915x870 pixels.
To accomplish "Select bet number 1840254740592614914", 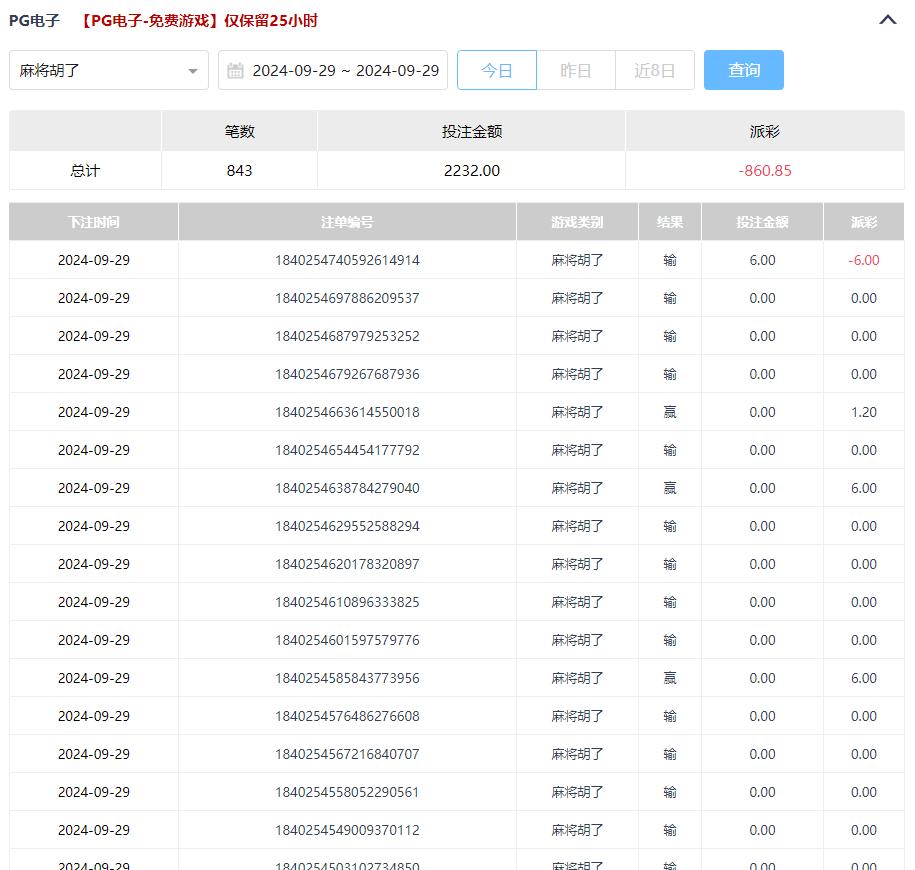I will (x=347, y=260).
